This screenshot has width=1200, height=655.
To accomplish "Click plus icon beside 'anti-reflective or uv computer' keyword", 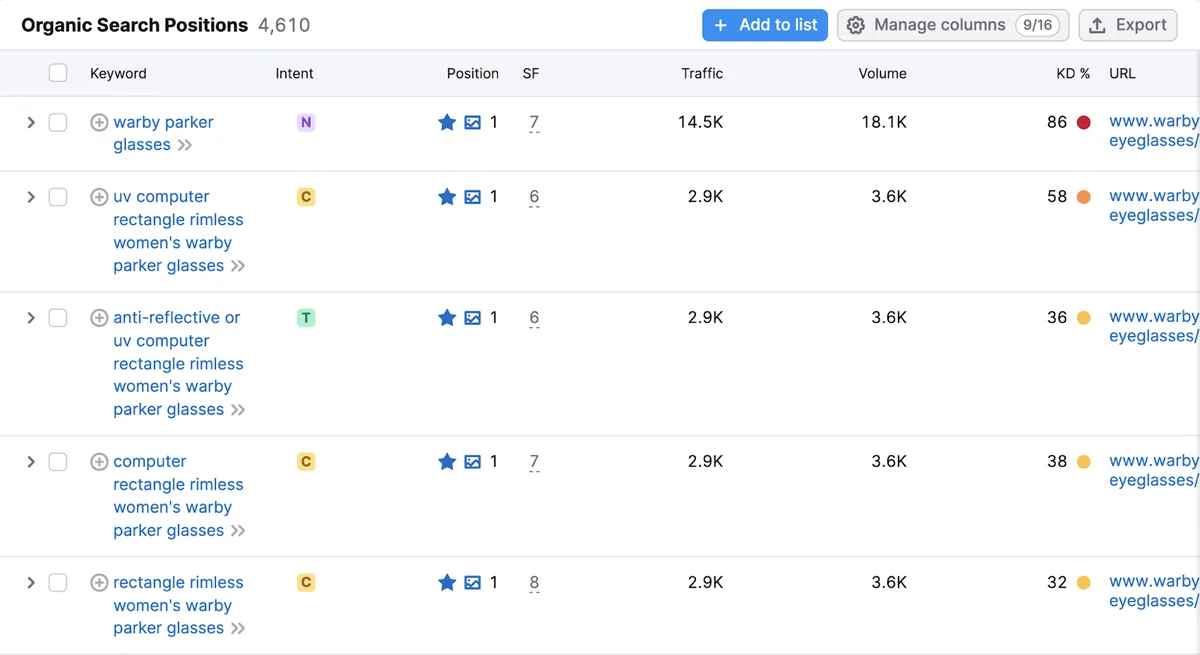I will click(99, 318).
